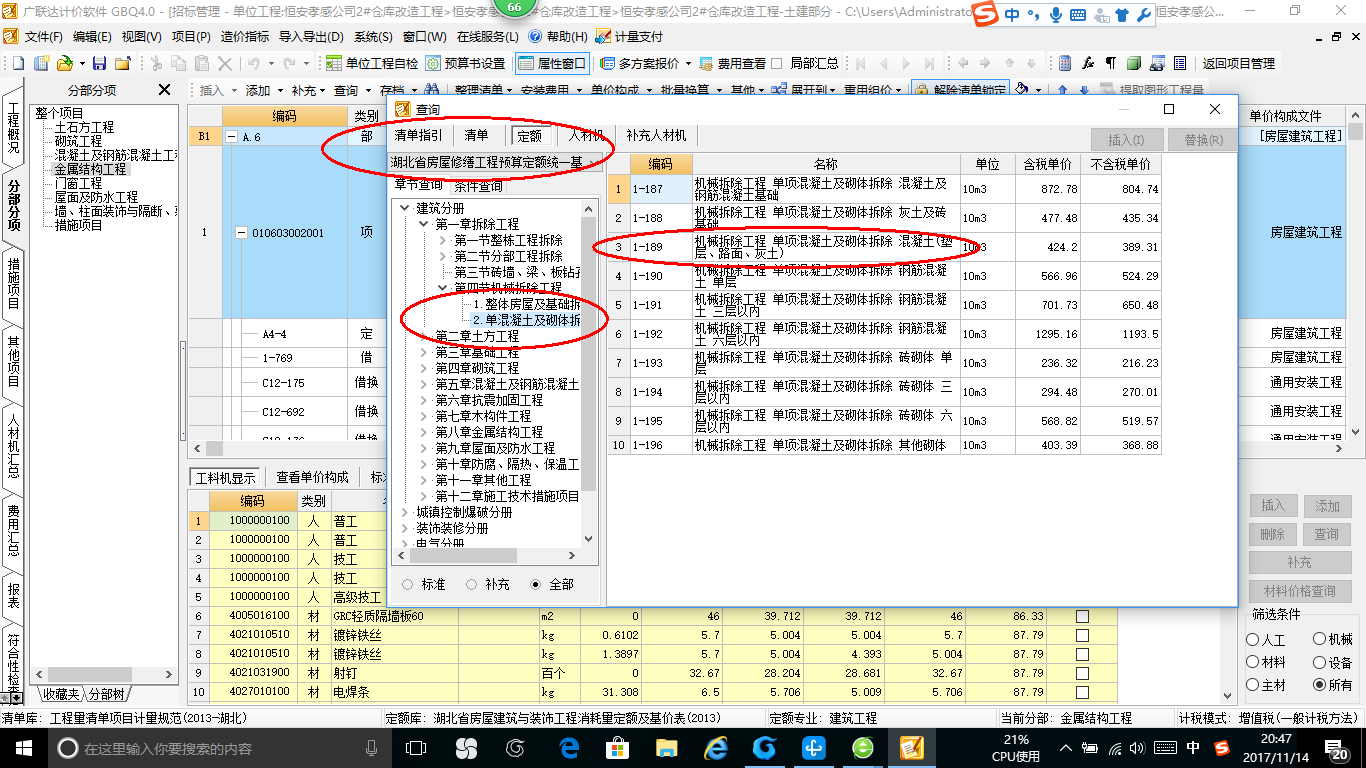Image resolution: width=1366 pixels, height=768 pixels.
Task: Open the 措施项目 vertical side tab
Action: (13, 285)
